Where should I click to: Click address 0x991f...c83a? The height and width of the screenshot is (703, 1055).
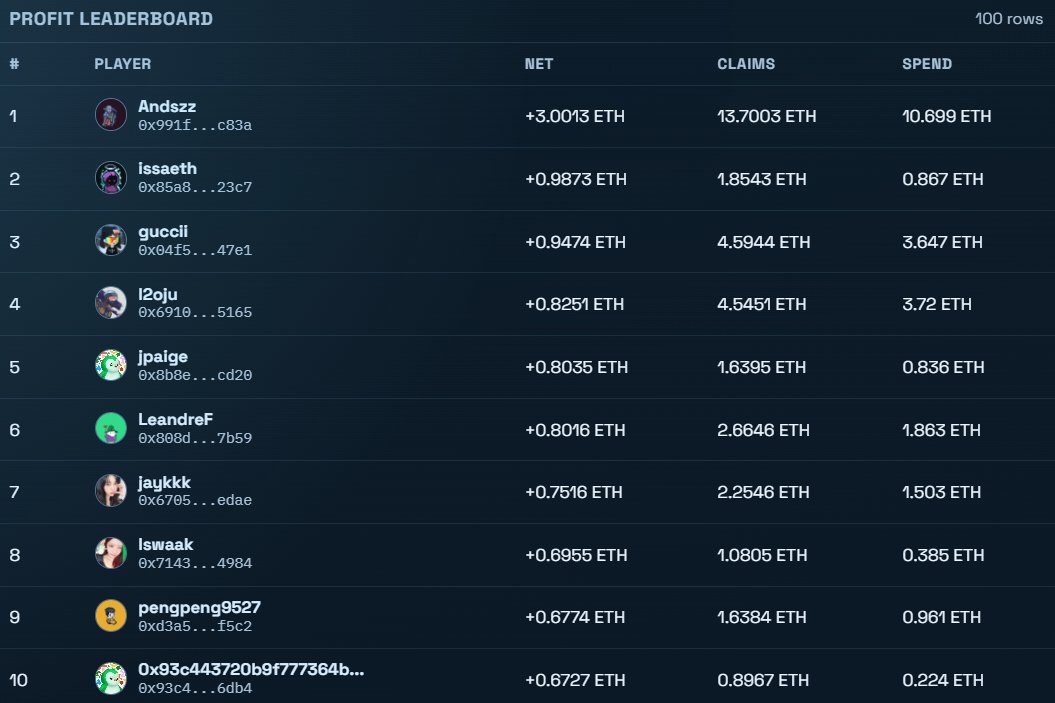[x=195, y=125]
